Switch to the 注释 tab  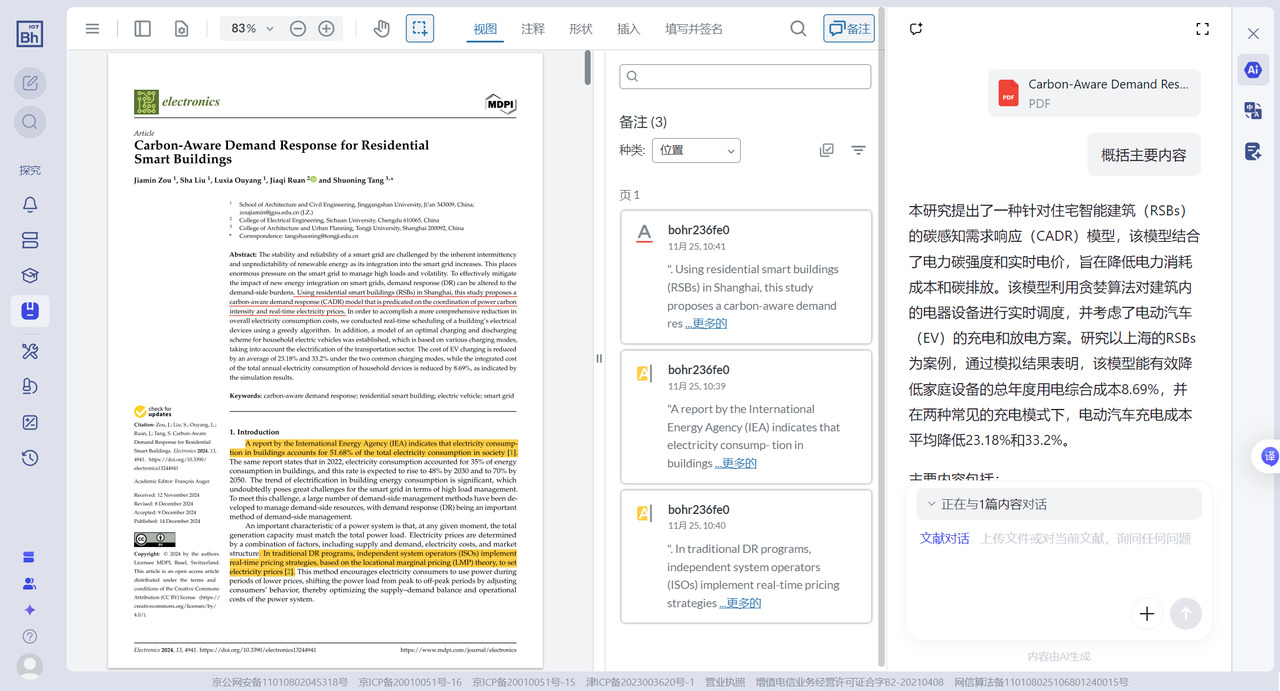pyautogui.click(x=533, y=29)
